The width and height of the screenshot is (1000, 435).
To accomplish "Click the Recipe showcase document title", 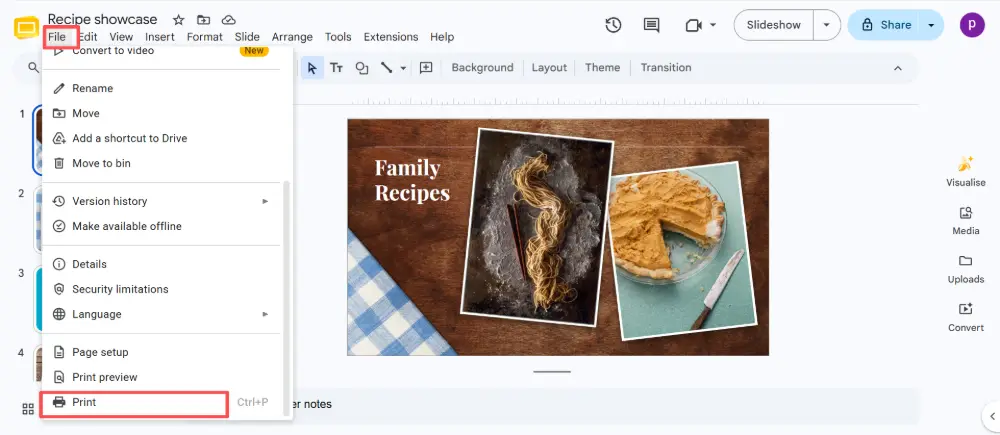I will 103,19.
